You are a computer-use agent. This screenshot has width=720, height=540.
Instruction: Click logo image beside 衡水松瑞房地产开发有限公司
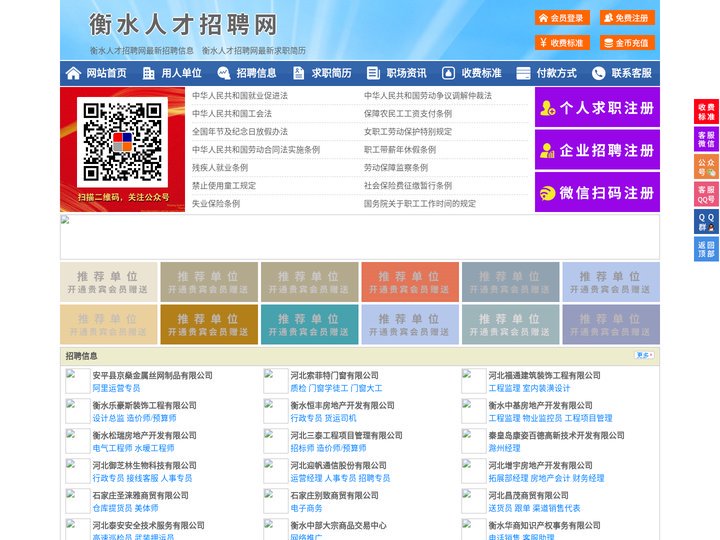click(x=77, y=441)
